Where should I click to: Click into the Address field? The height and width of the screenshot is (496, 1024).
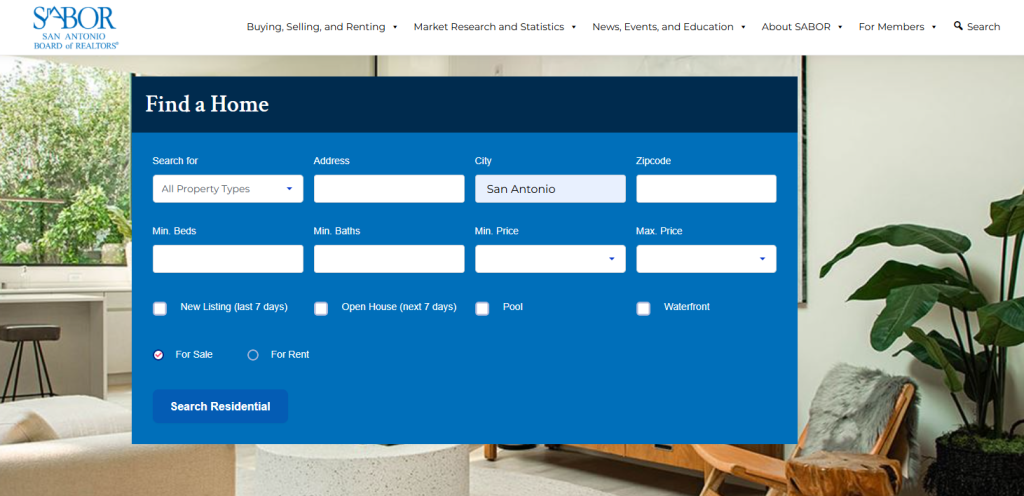tap(389, 189)
